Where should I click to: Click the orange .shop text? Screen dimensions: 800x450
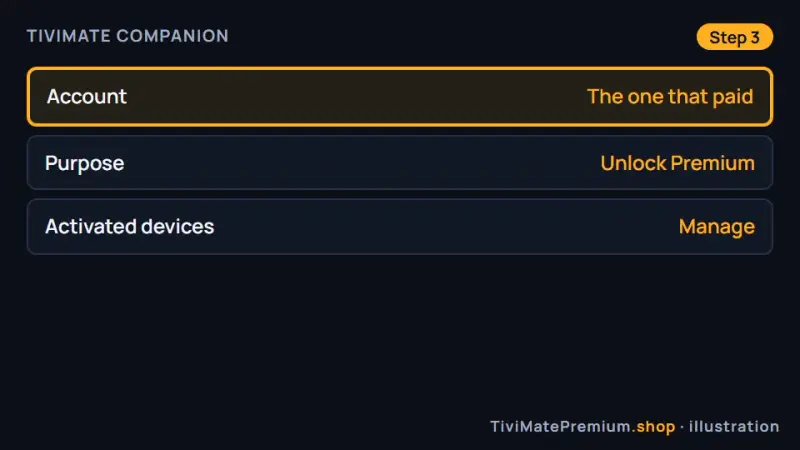pos(654,426)
